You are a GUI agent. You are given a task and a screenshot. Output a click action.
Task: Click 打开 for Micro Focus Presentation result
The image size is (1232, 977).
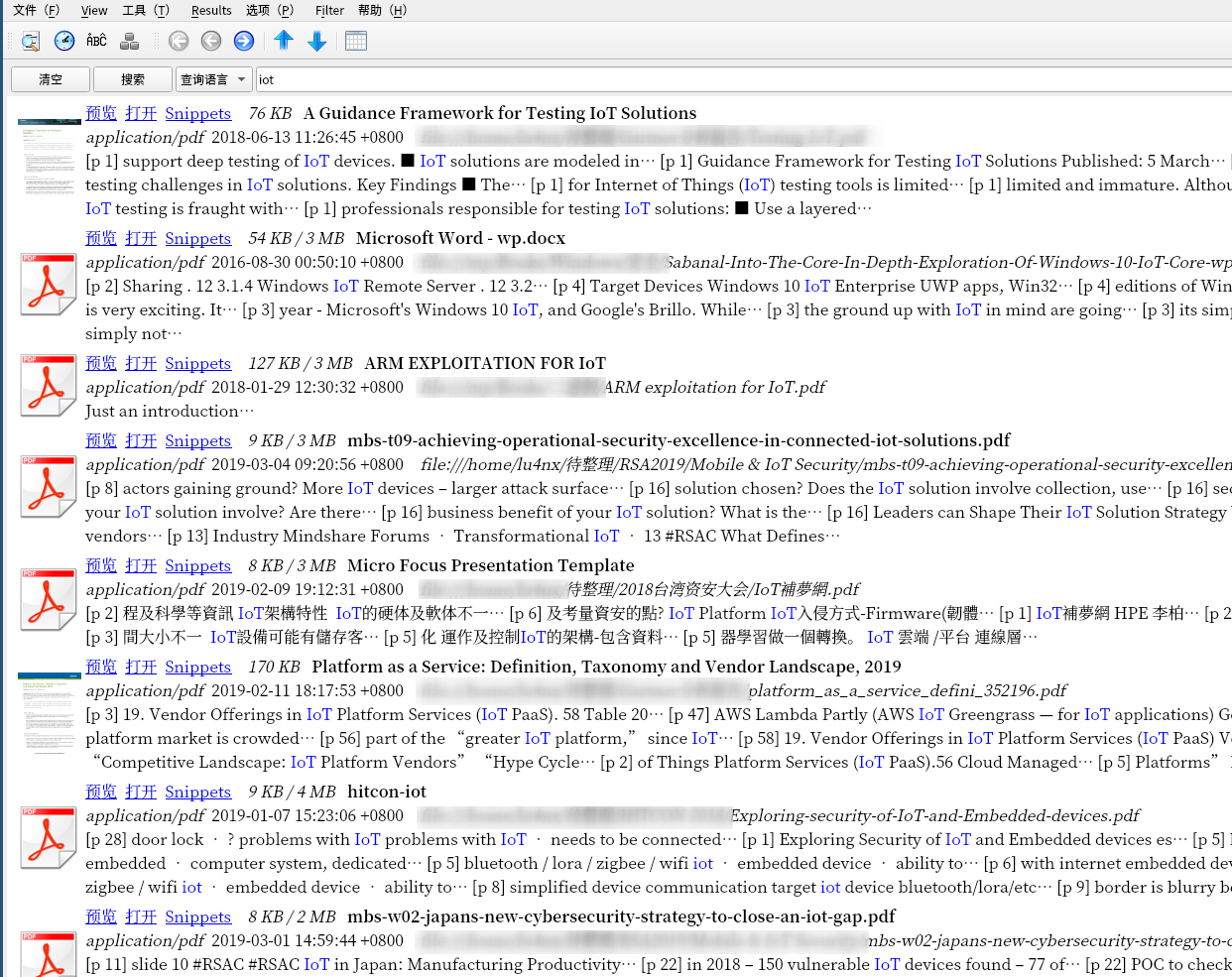[141, 565]
